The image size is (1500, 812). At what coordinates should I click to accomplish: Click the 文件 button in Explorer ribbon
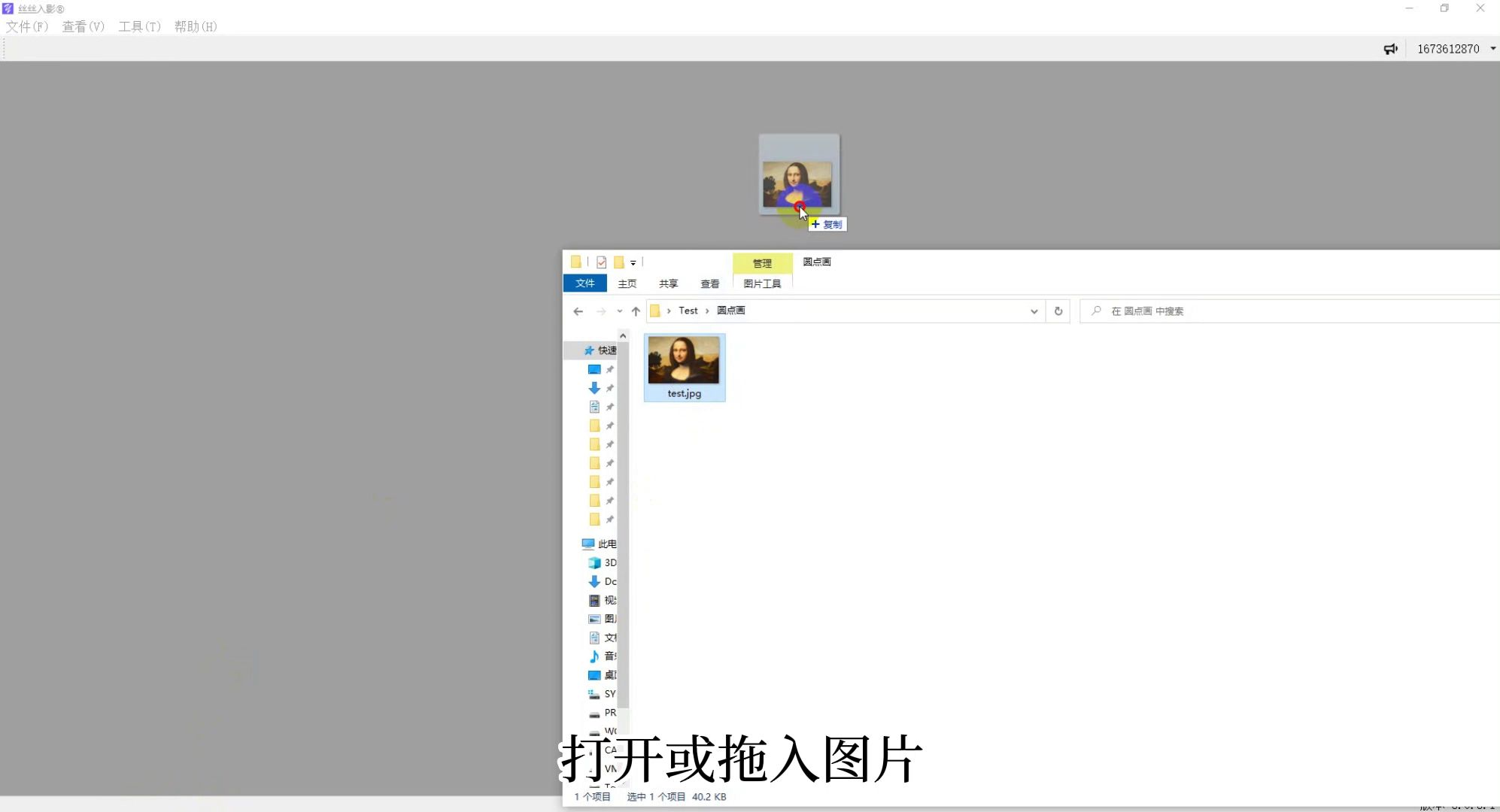(x=585, y=283)
